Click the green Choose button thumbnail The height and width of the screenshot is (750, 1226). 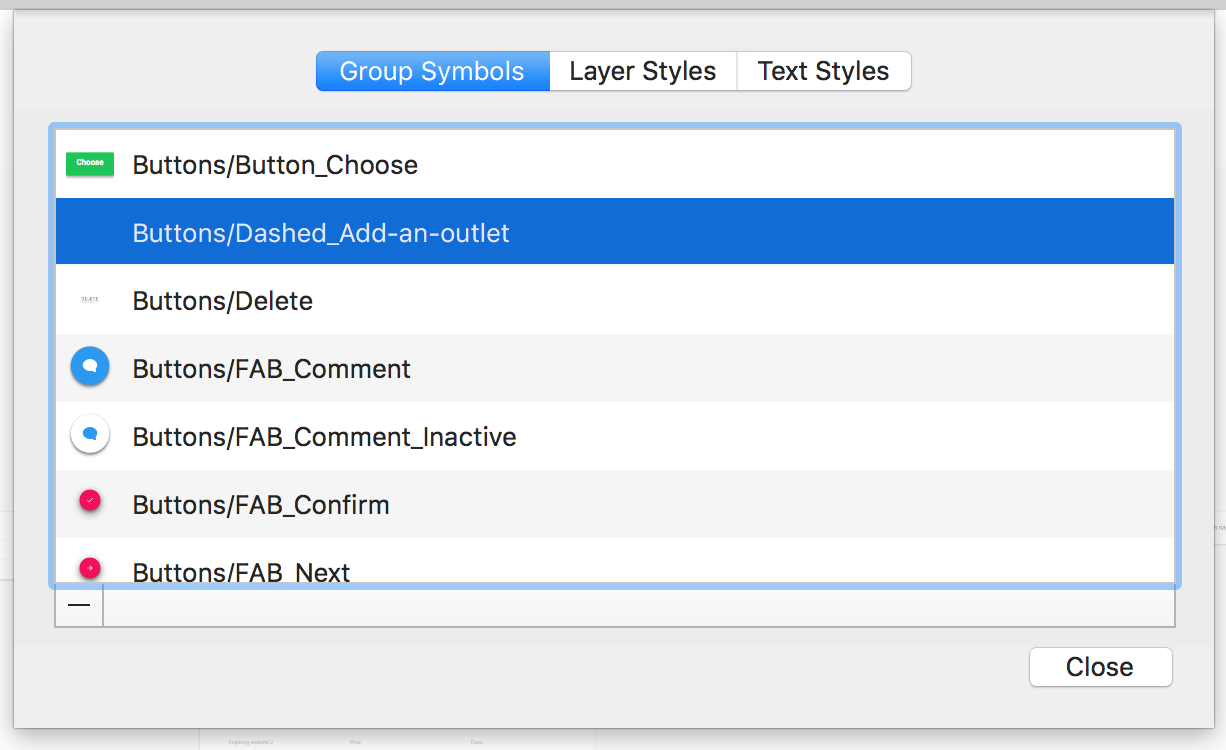[x=90, y=164]
